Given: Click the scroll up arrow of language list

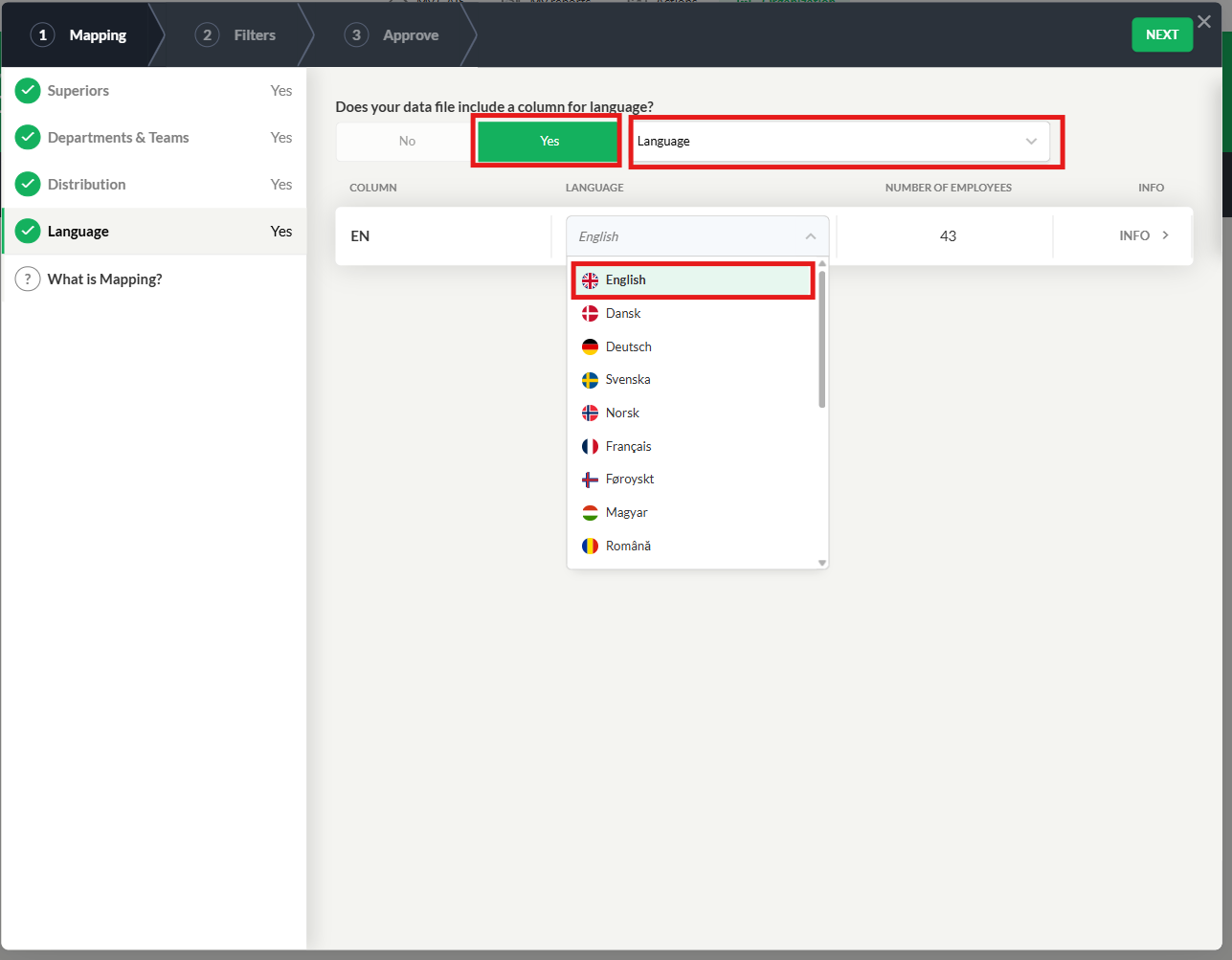Looking at the screenshot, I should (x=821, y=263).
